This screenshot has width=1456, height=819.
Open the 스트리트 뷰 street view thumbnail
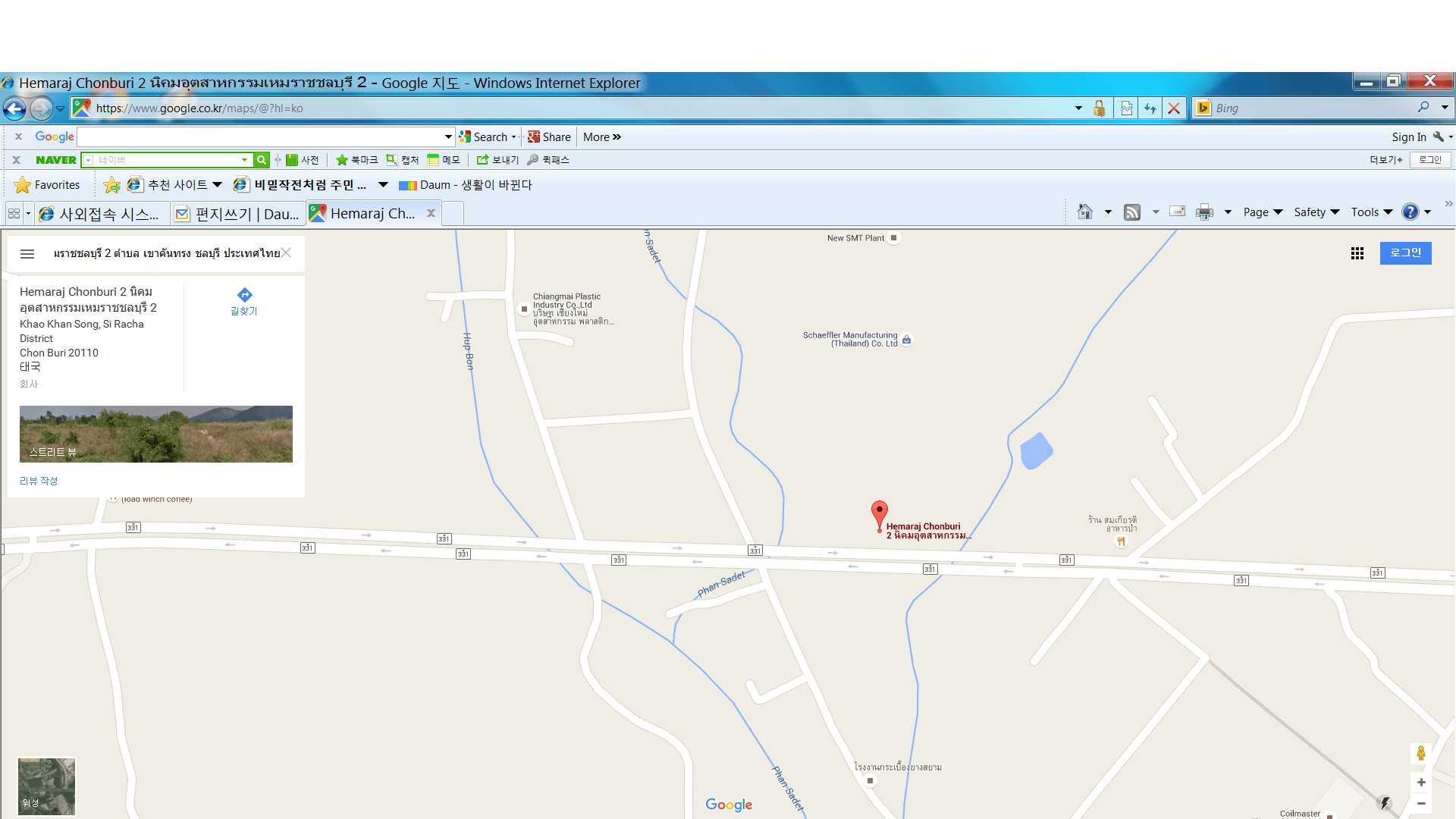[x=156, y=434]
